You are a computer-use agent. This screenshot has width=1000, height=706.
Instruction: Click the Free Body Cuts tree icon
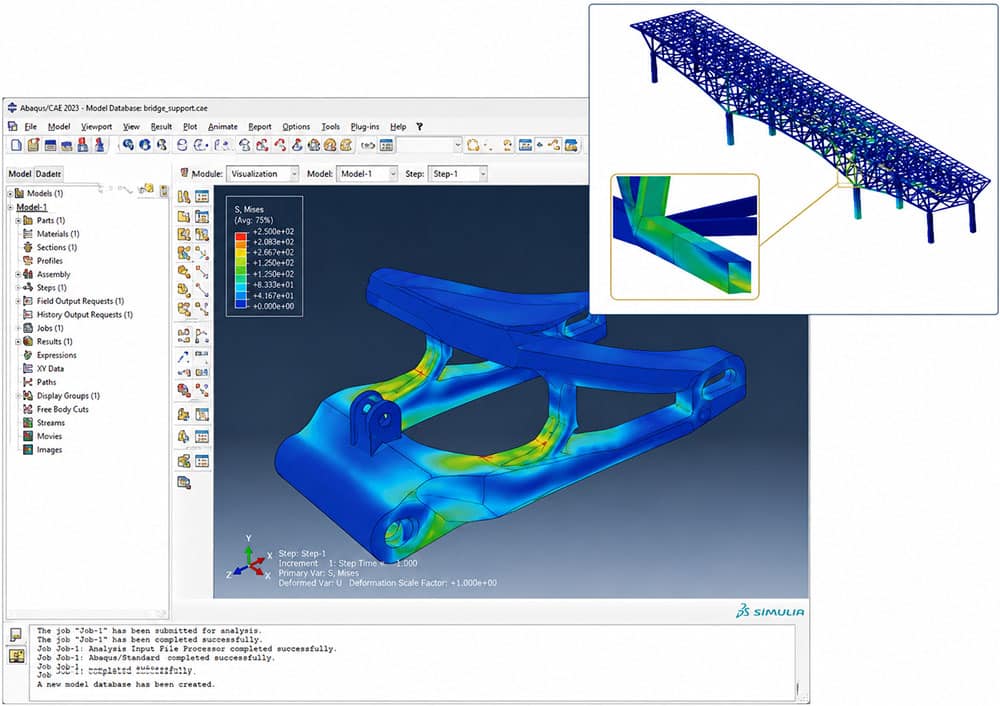pos(28,409)
